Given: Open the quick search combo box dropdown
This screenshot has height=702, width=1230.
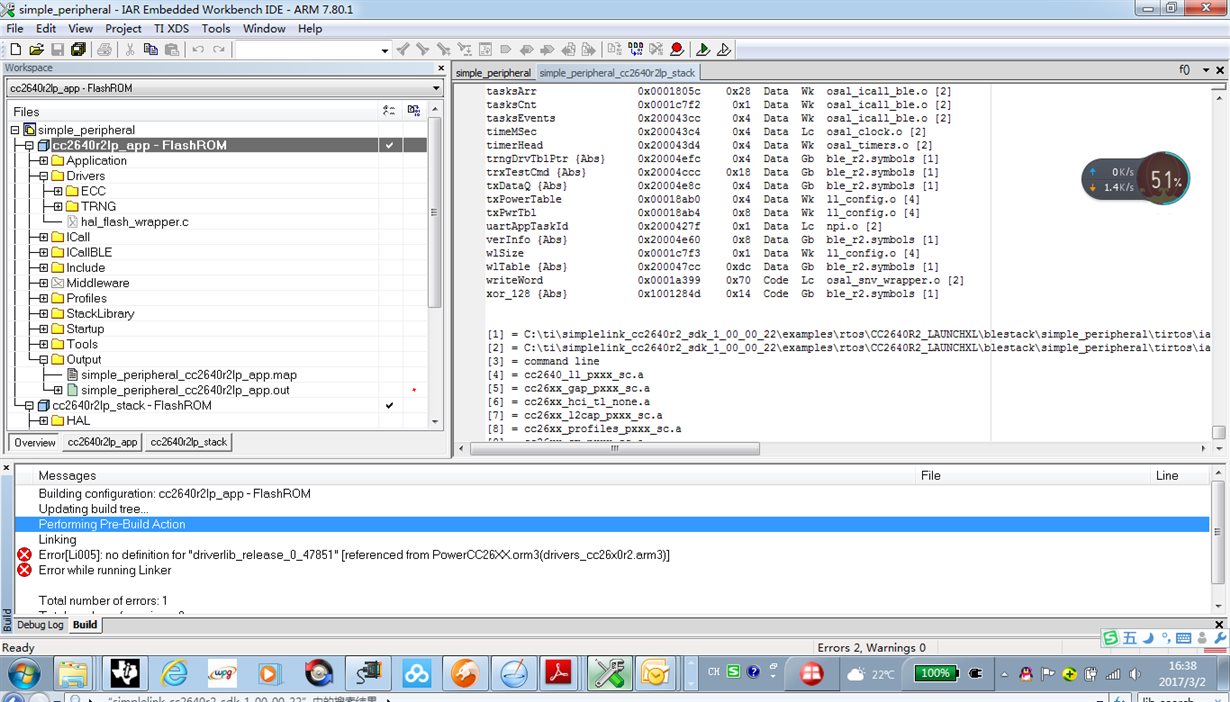Looking at the screenshot, I should click(385, 50).
